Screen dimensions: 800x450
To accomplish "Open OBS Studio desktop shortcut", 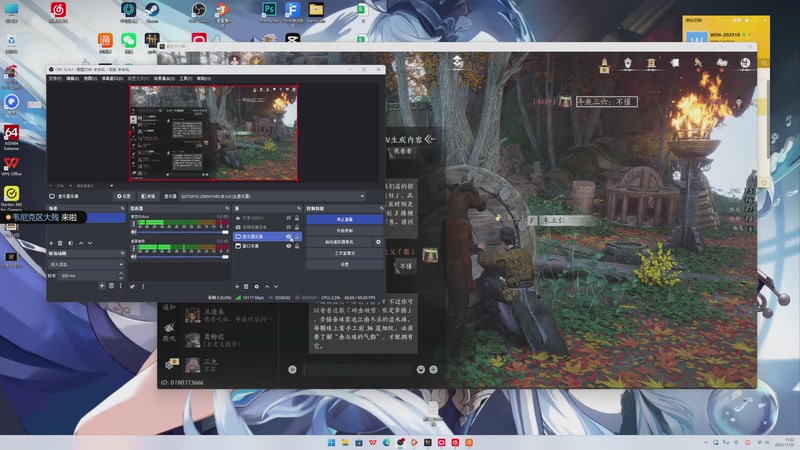I will coord(198,10).
